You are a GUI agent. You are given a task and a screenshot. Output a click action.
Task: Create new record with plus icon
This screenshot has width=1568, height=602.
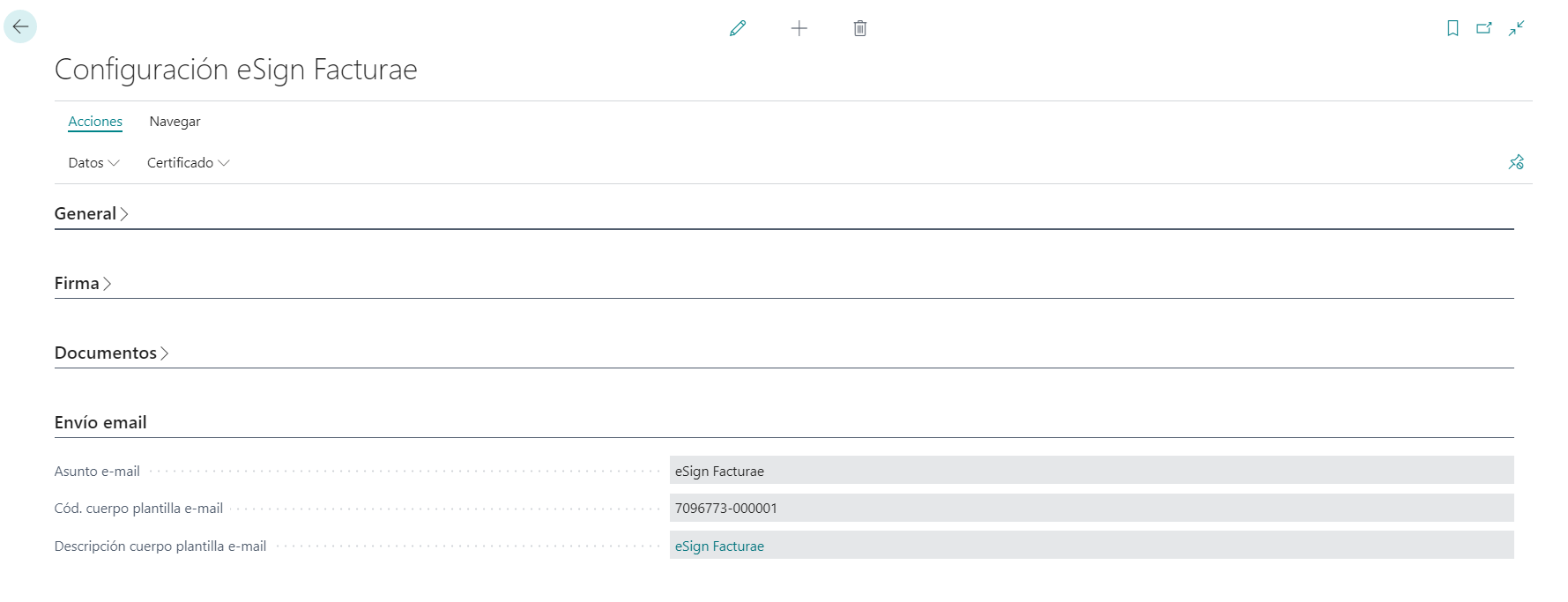799,28
